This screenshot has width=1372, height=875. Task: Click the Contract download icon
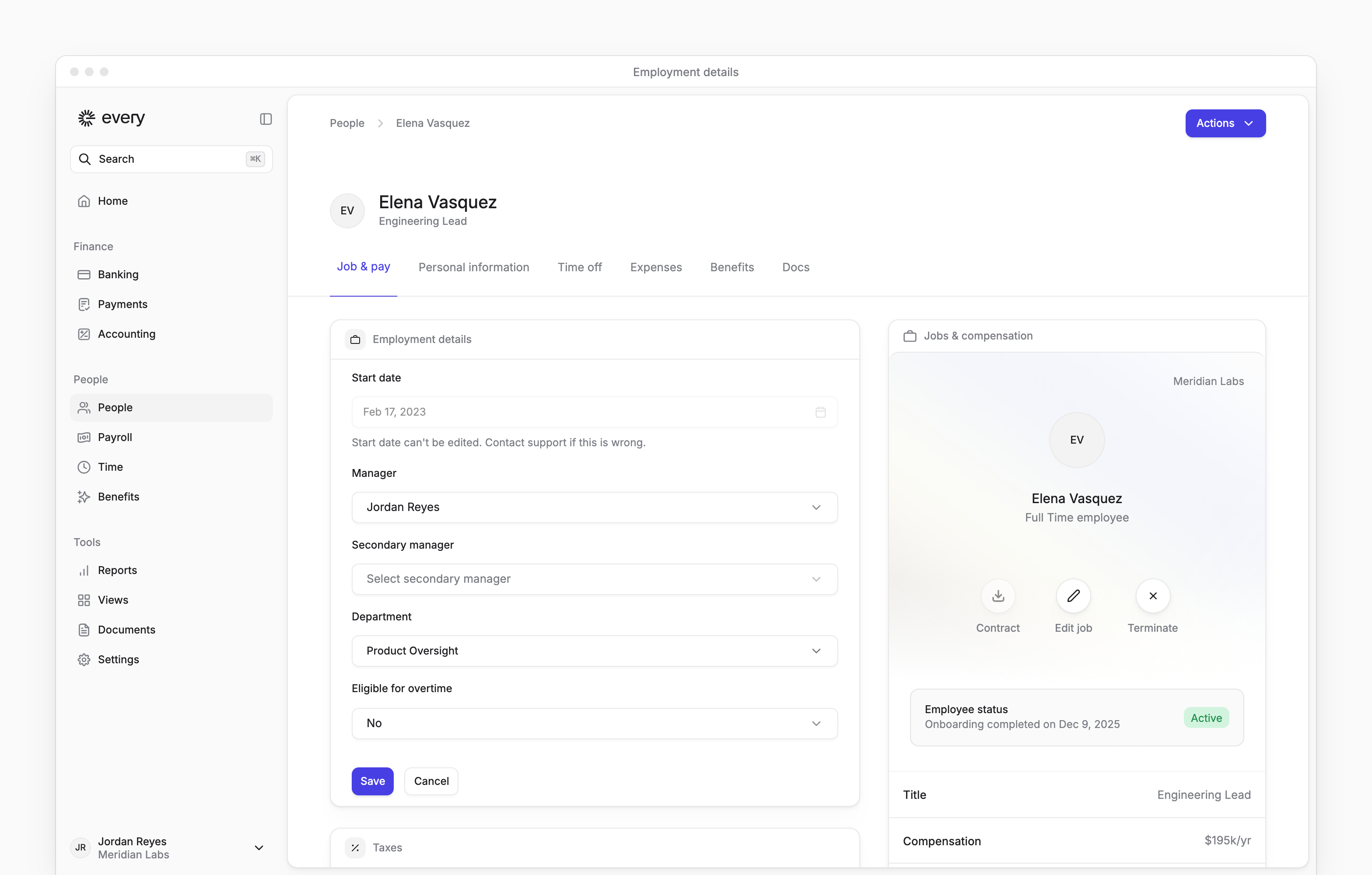pyautogui.click(x=997, y=596)
